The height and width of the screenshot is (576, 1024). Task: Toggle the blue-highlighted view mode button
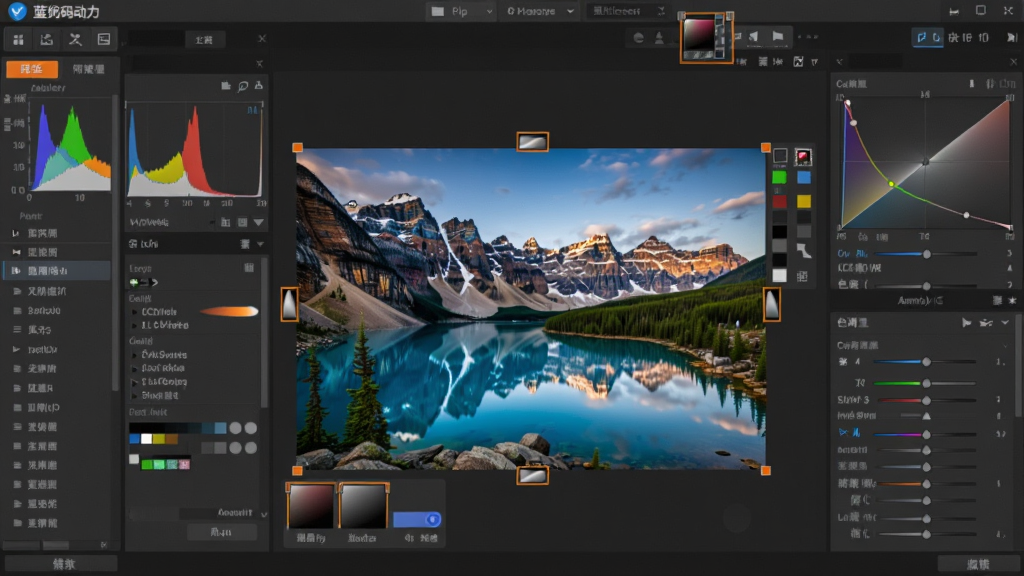coord(927,37)
